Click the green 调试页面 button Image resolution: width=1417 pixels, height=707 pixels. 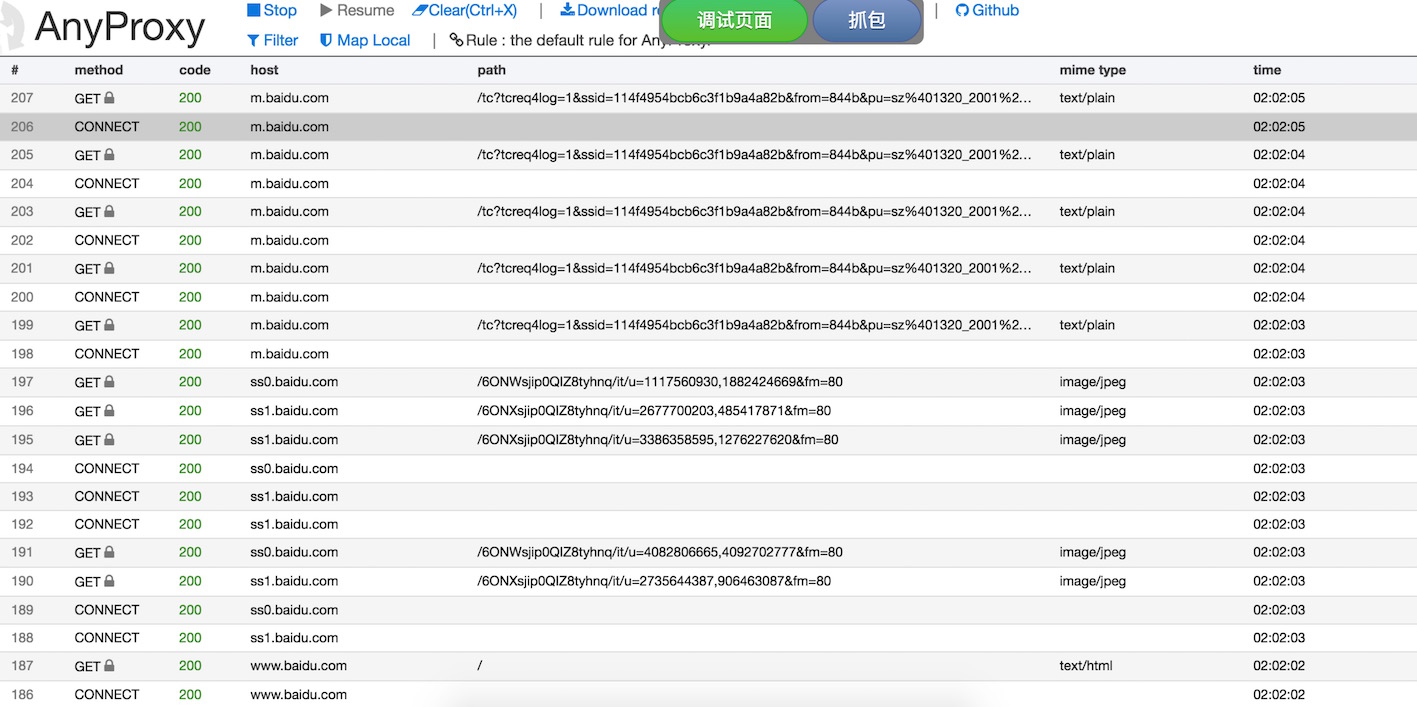pos(735,20)
